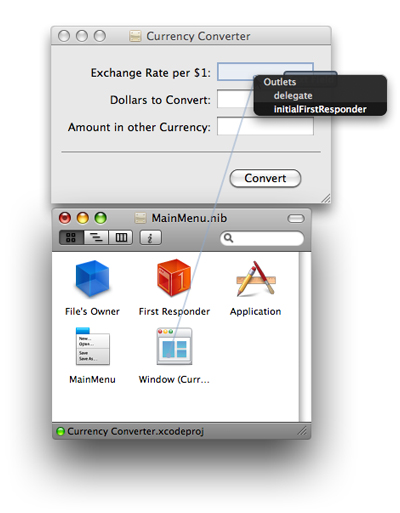Screen dimensions: 400x513
Task: Switch to list view mode in MainMenu.nib
Action: 96,238
